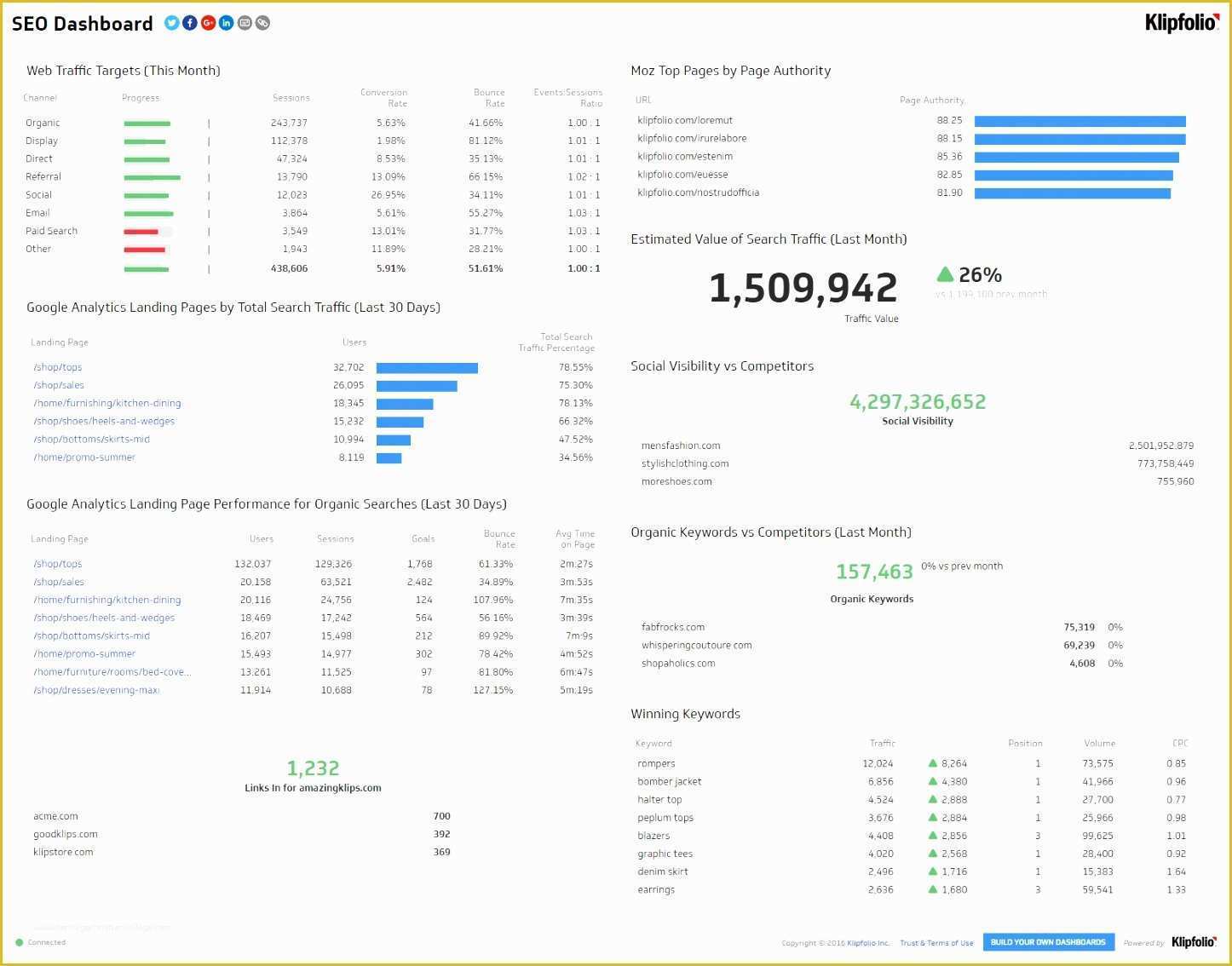The image size is (1232, 966).
Task: Click klipstore.com in the links list
Action: point(63,852)
